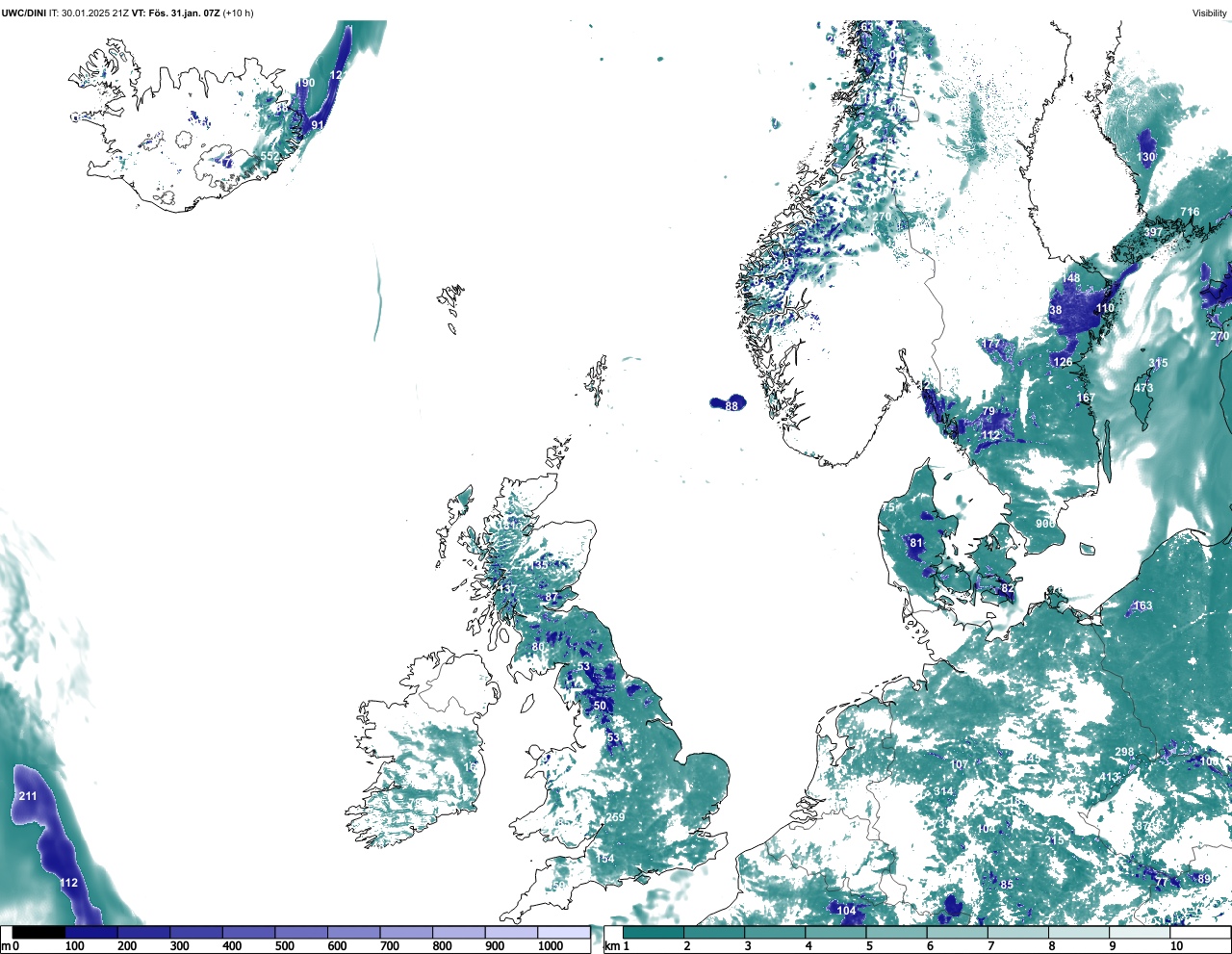Click the '473' value near Gotland
Image resolution: width=1232 pixels, height=954 pixels.
1142,388
